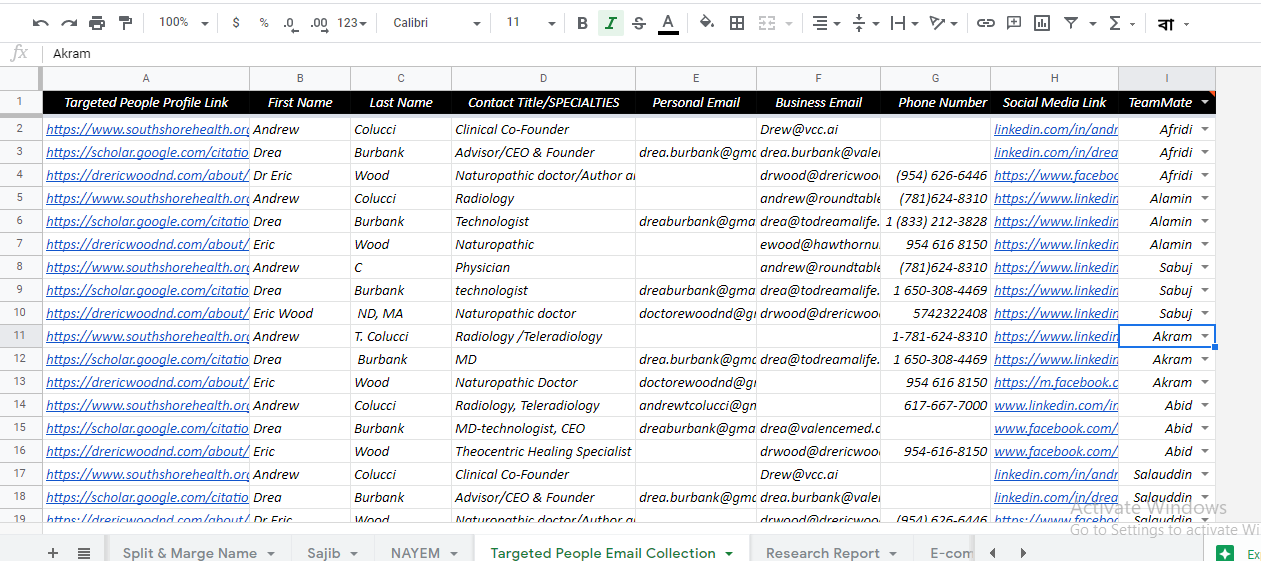The image size is (1261, 561).
Task: Click the add new sheet plus button
Action: (x=53, y=553)
